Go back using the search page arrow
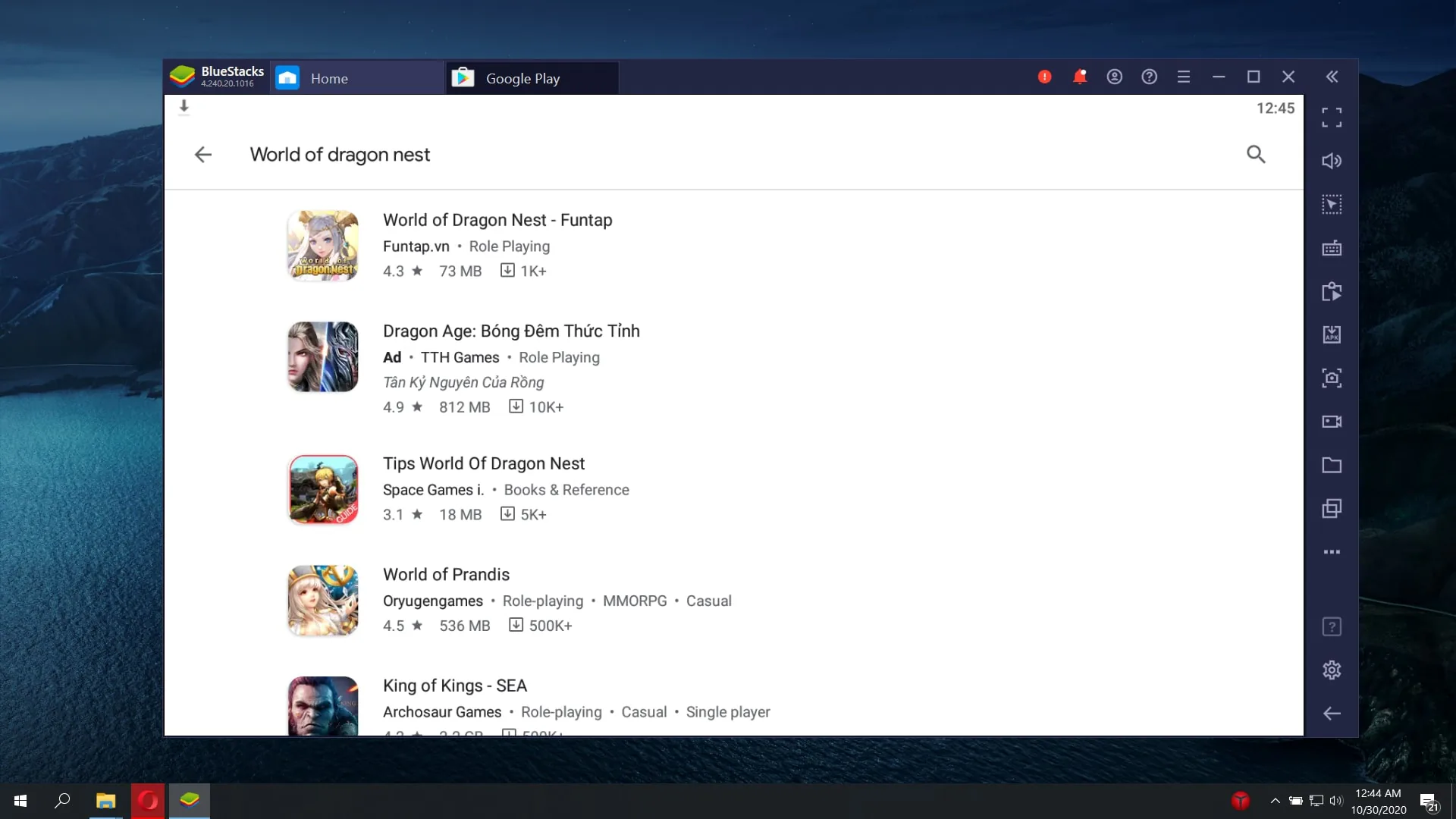 coord(202,155)
